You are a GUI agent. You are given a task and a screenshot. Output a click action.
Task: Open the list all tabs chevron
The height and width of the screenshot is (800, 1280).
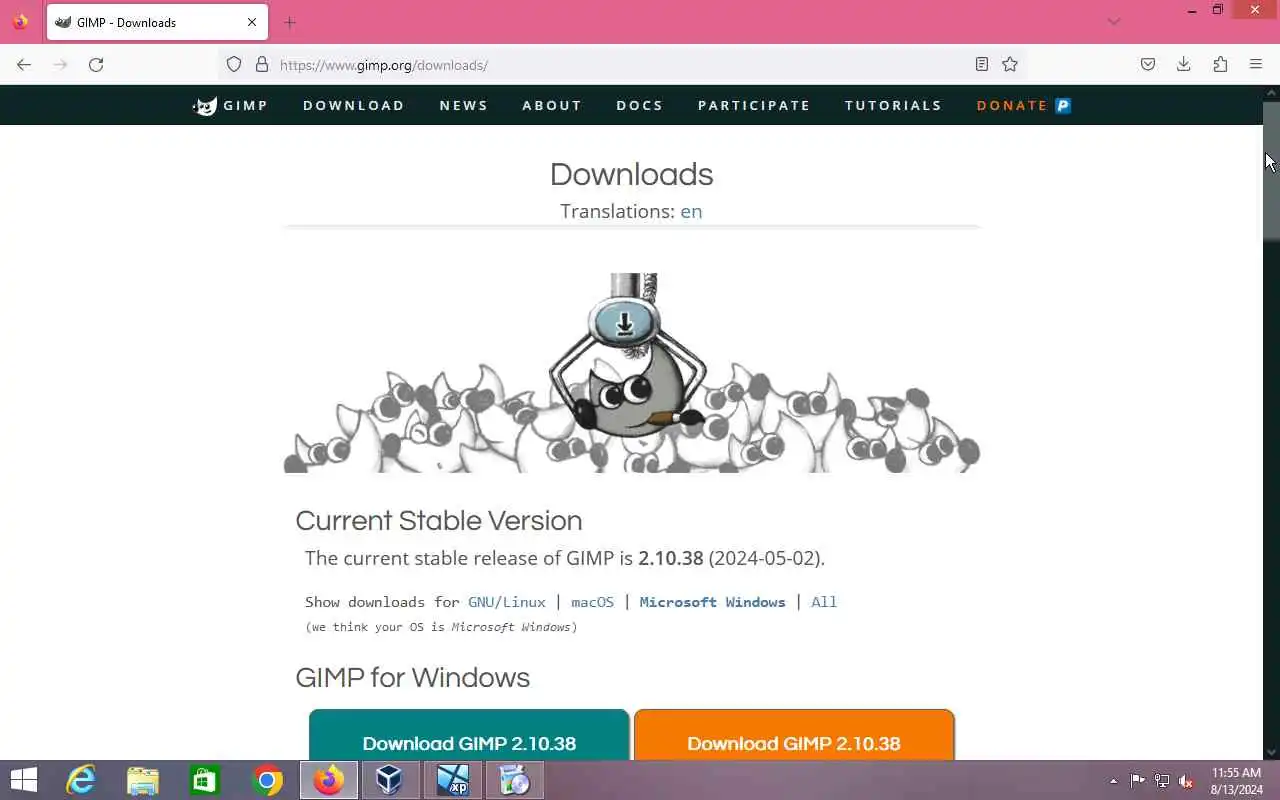click(1114, 22)
